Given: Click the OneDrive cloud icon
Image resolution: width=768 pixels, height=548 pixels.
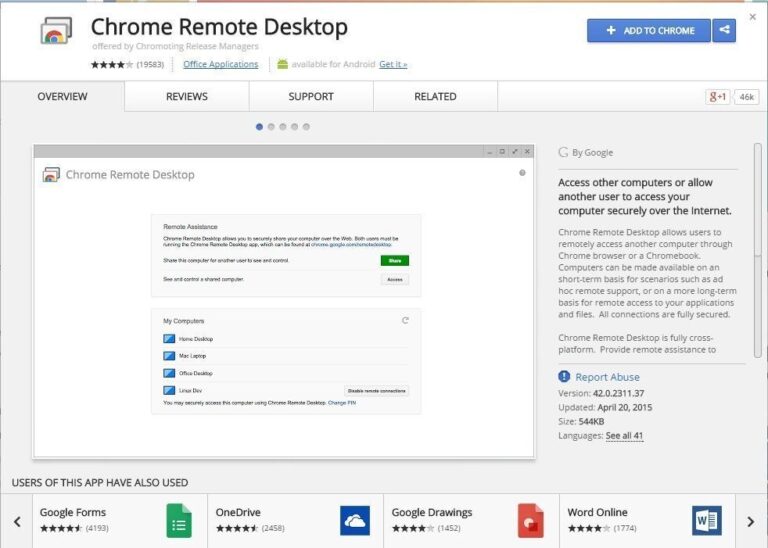Looking at the screenshot, I should click(x=355, y=520).
